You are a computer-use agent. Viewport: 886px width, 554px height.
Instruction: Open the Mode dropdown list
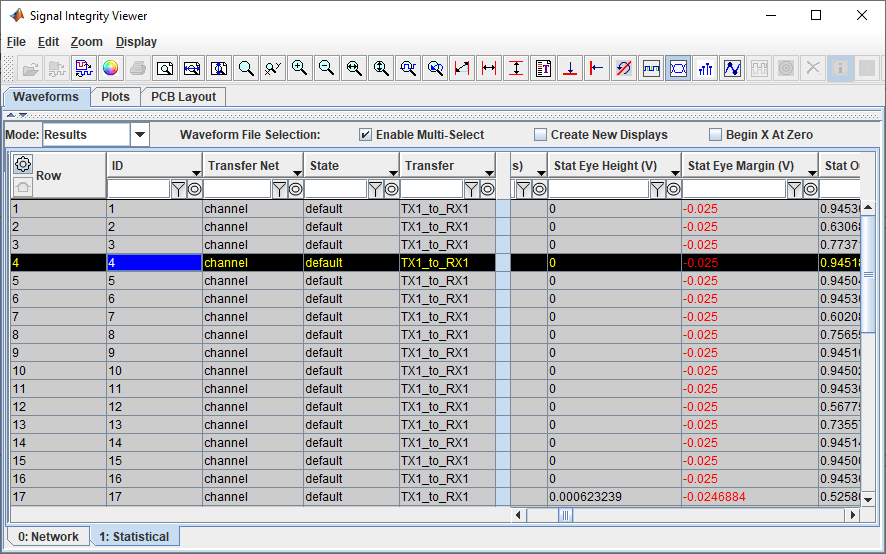click(x=140, y=135)
